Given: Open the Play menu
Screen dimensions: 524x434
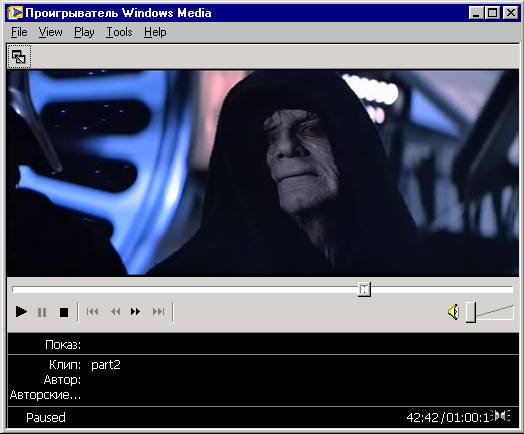Looking at the screenshot, I should tap(84, 32).
